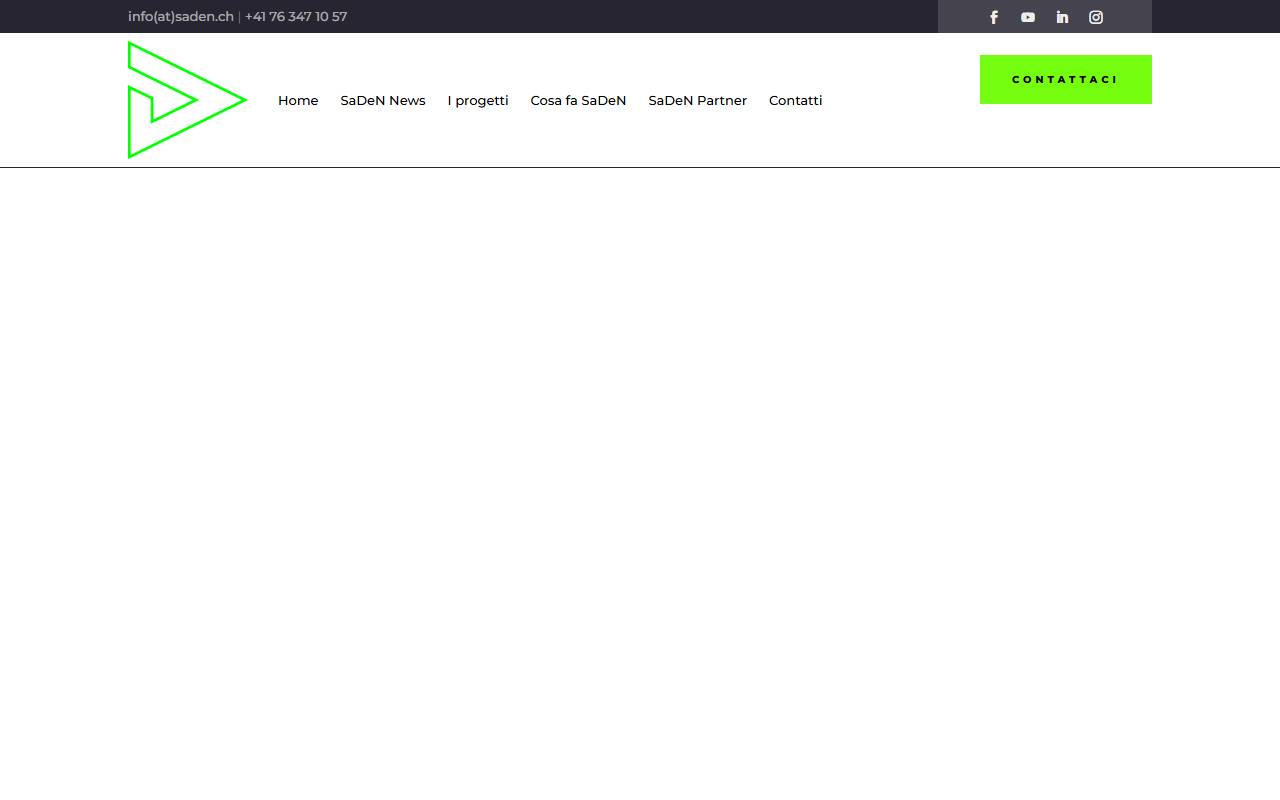1280x800 pixels.
Task: Open the I progetti menu item
Action: (x=478, y=100)
